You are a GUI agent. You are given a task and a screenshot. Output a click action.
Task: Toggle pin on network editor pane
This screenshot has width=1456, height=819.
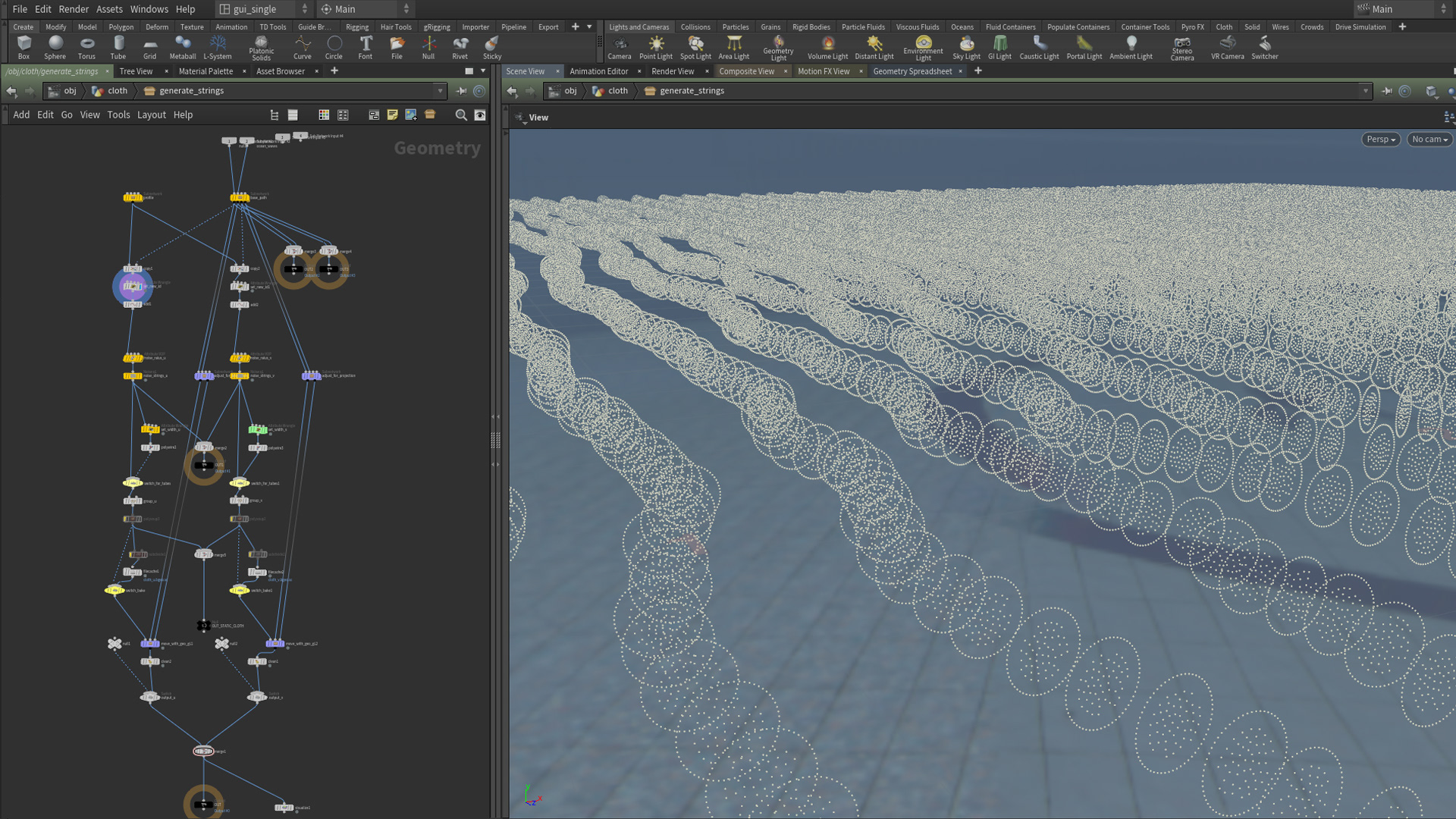[461, 91]
